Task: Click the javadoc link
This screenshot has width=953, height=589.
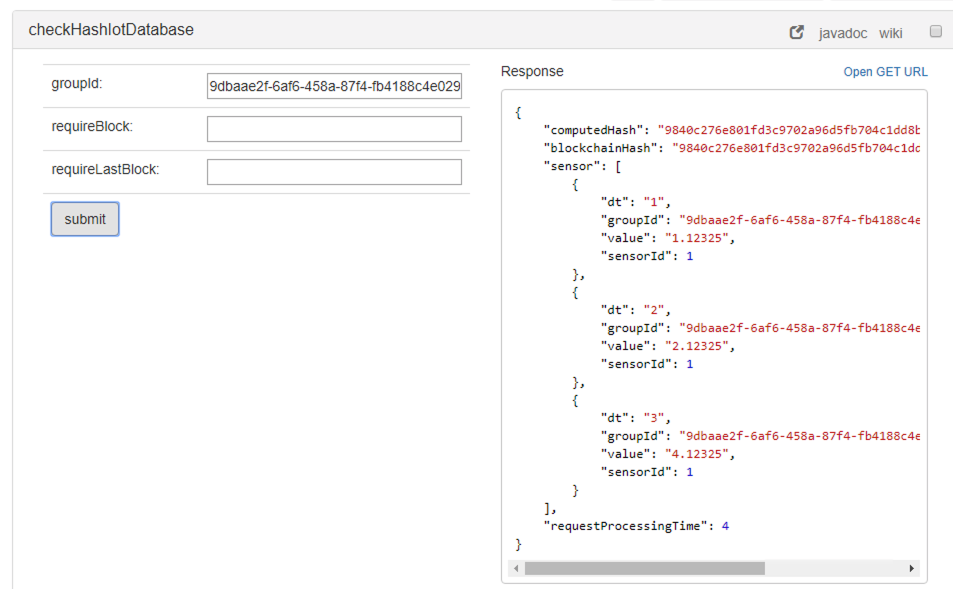Action: coord(841,33)
